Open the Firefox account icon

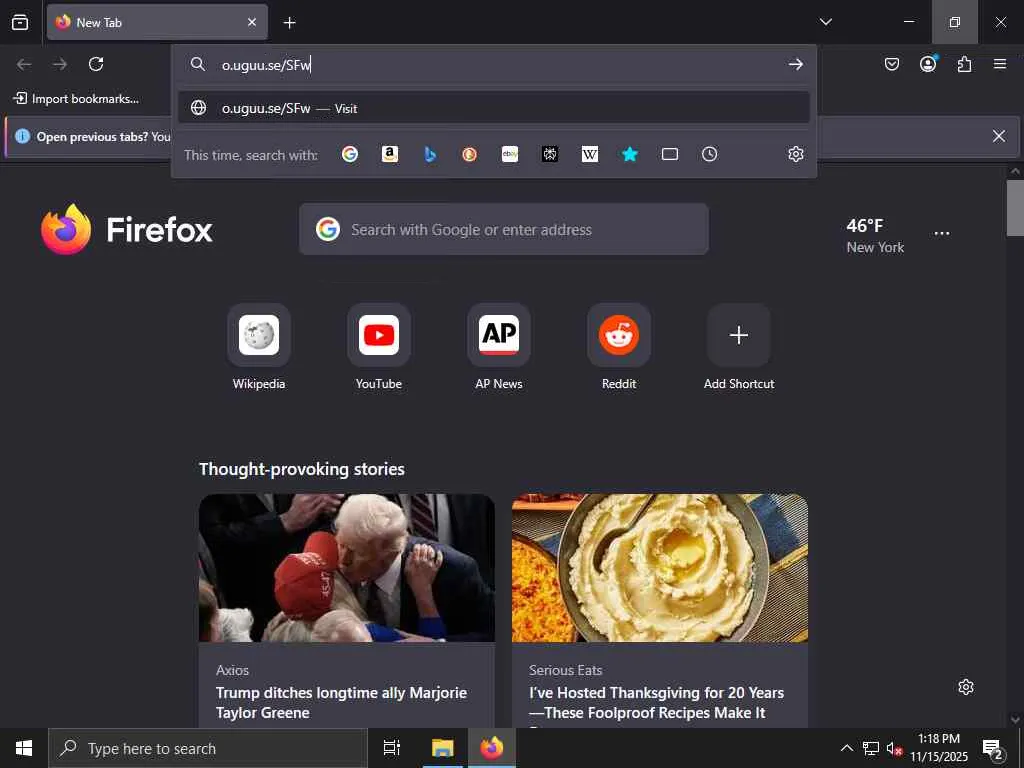click(x=928, y=63)
